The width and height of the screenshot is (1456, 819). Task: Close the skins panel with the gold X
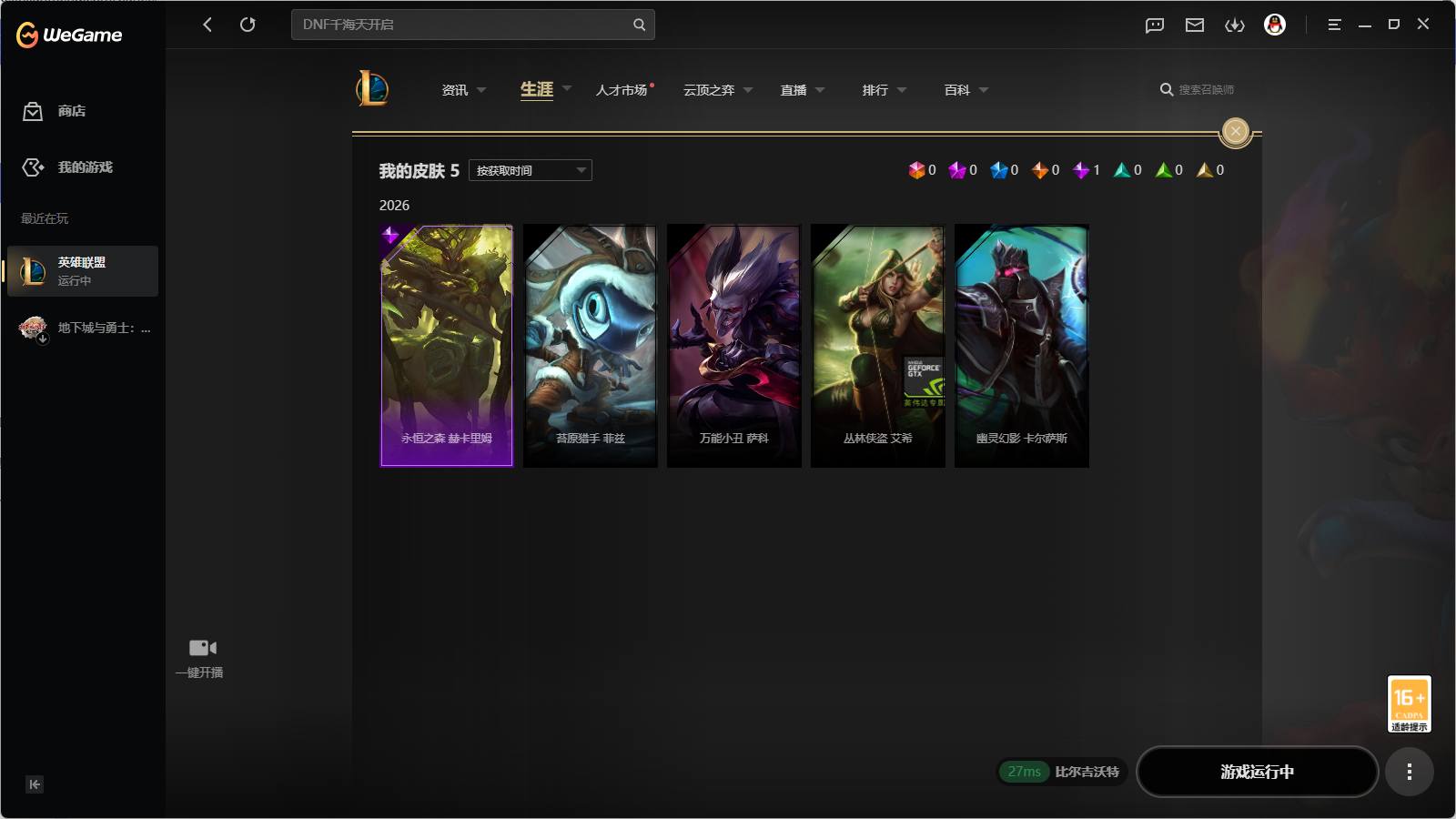[1235, 131]
